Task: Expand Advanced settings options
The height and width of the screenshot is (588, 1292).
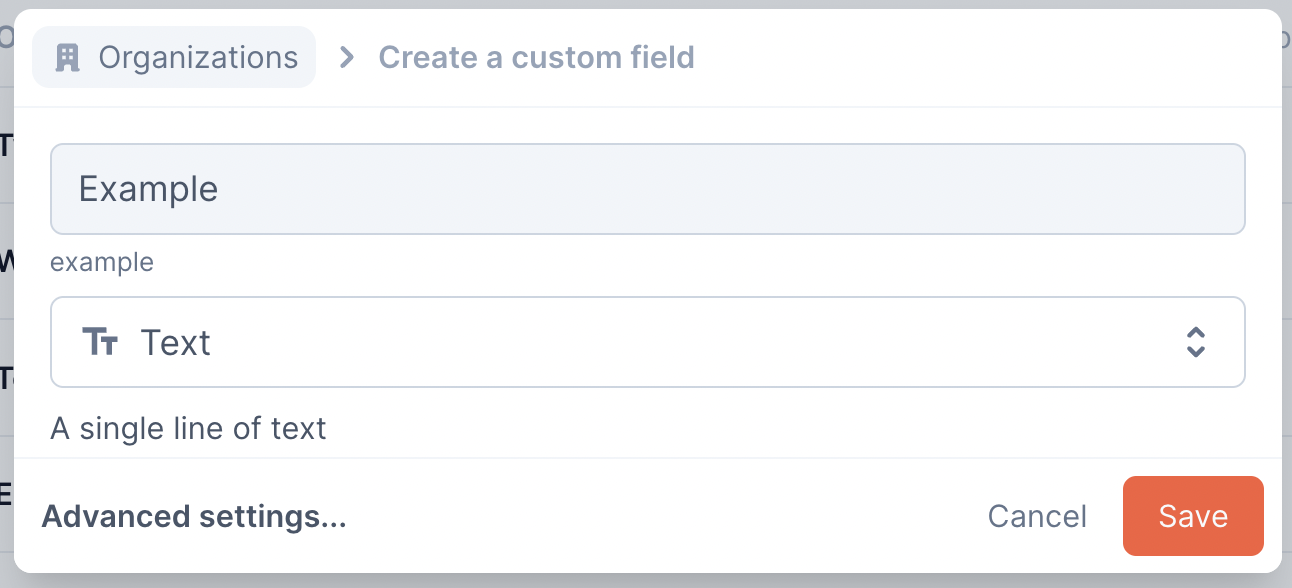Action: tap(194, 517)
